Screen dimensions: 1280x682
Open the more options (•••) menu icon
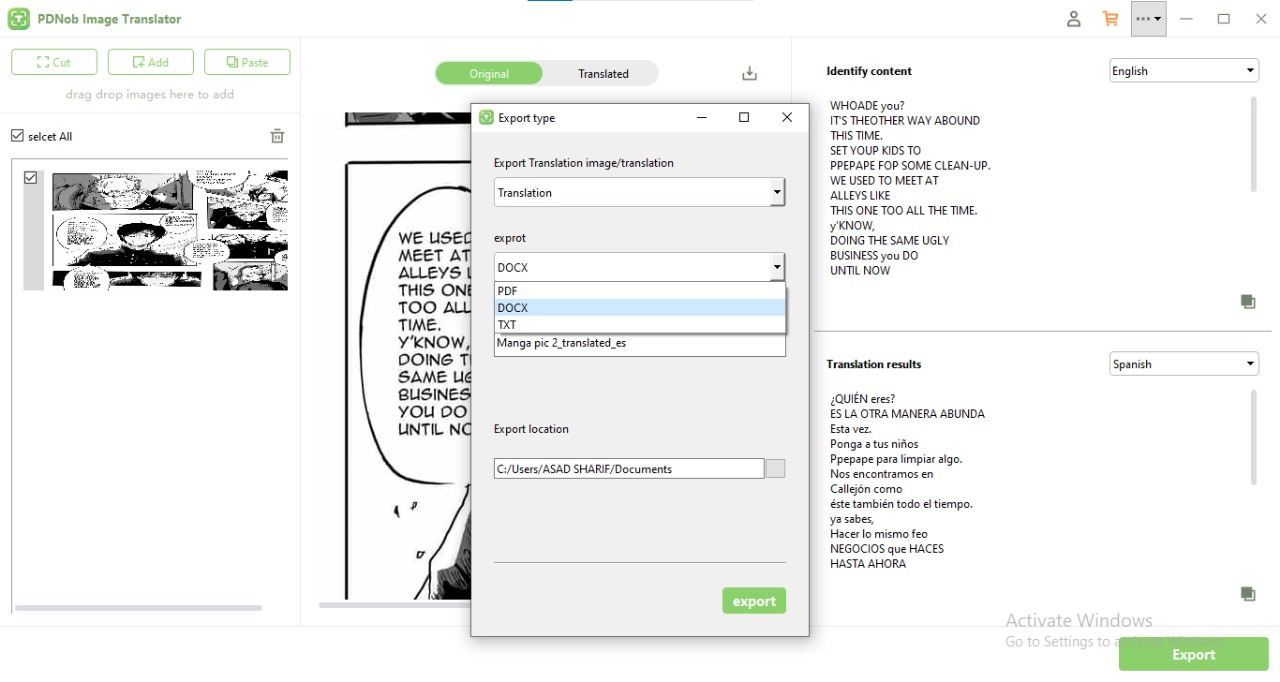click(1146, 18)
